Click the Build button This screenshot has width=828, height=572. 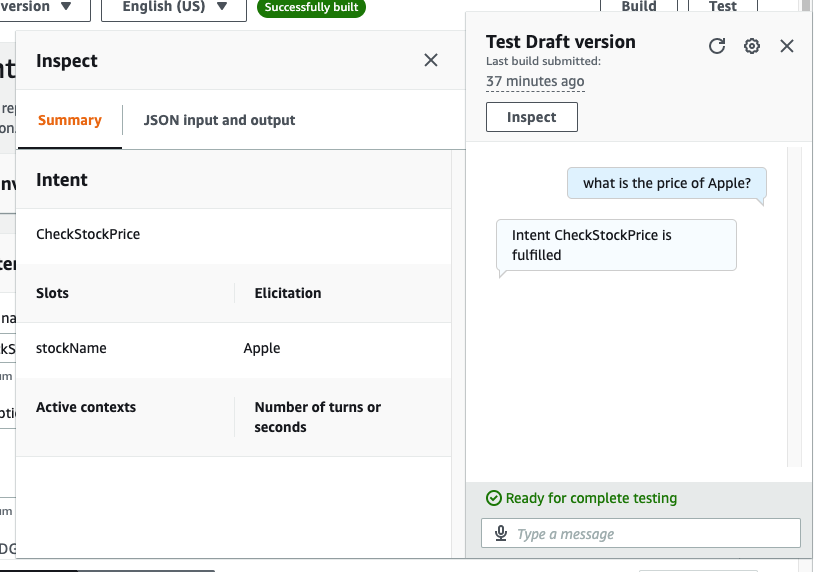(639, 7)
